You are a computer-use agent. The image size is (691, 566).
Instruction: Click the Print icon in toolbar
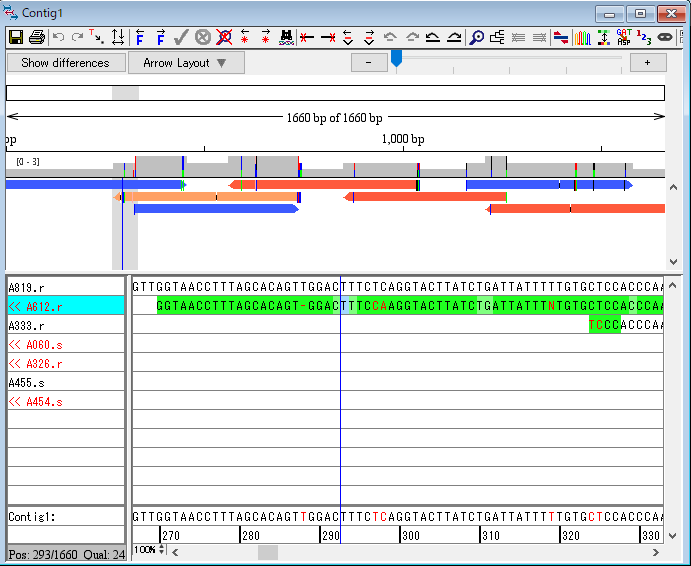37,37
